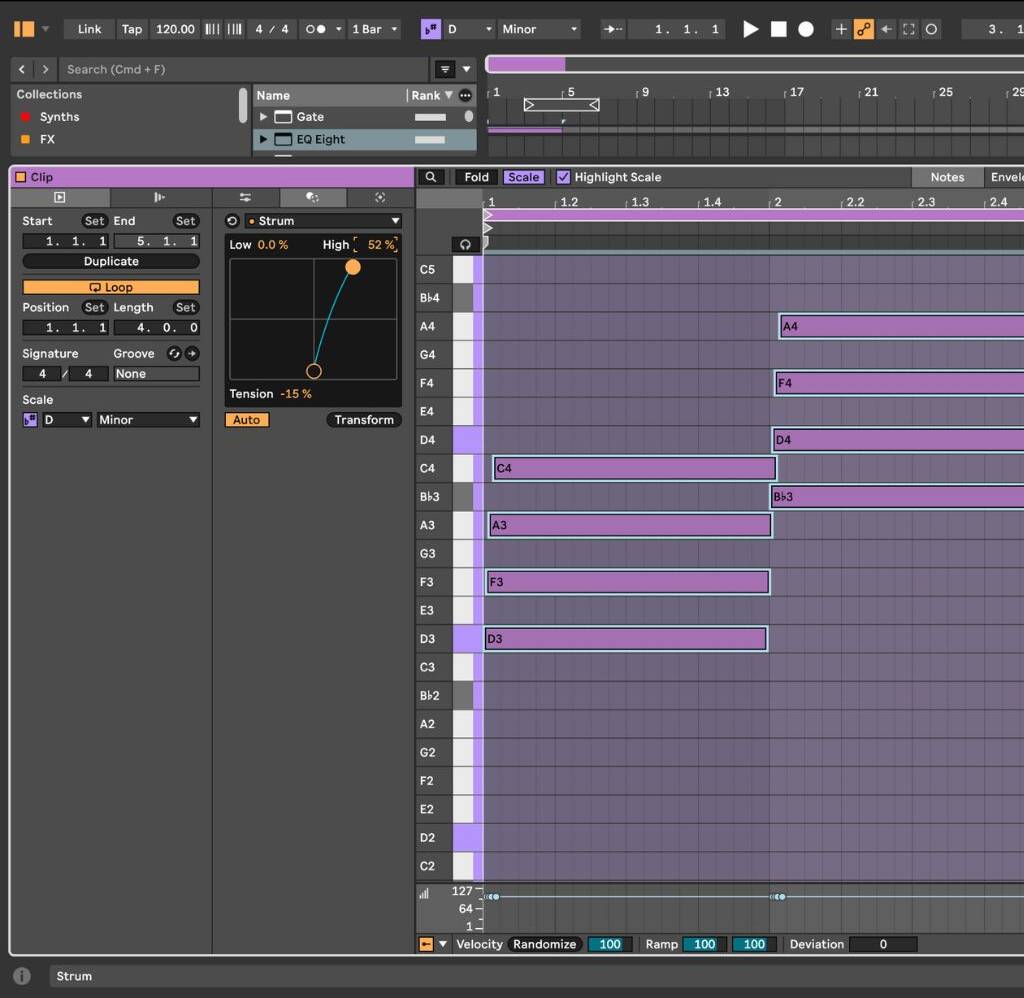Click the Transform button
This screenshot has height=998, width=1024.
[364, 419]
